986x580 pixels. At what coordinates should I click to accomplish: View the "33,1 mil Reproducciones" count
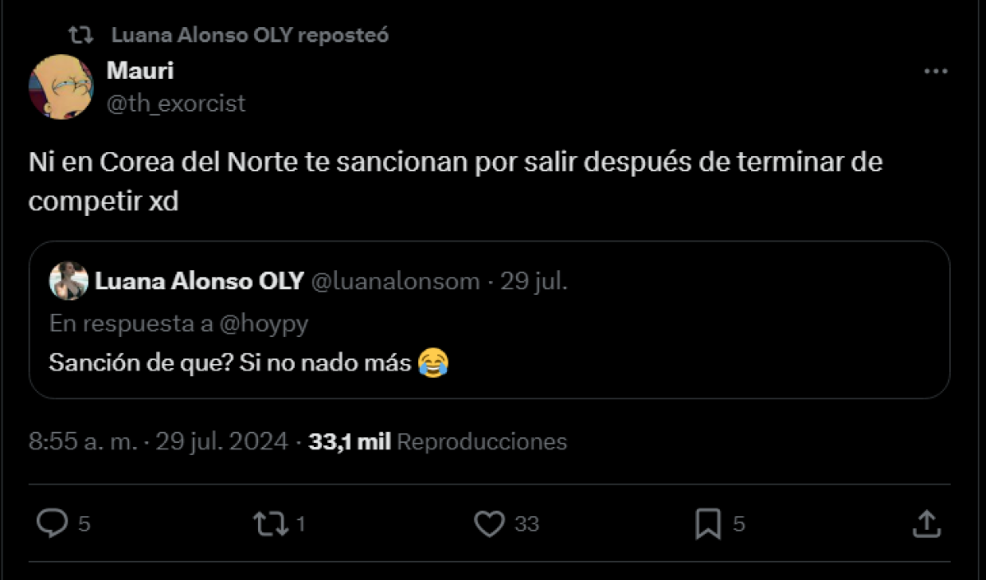click(438, 441)
